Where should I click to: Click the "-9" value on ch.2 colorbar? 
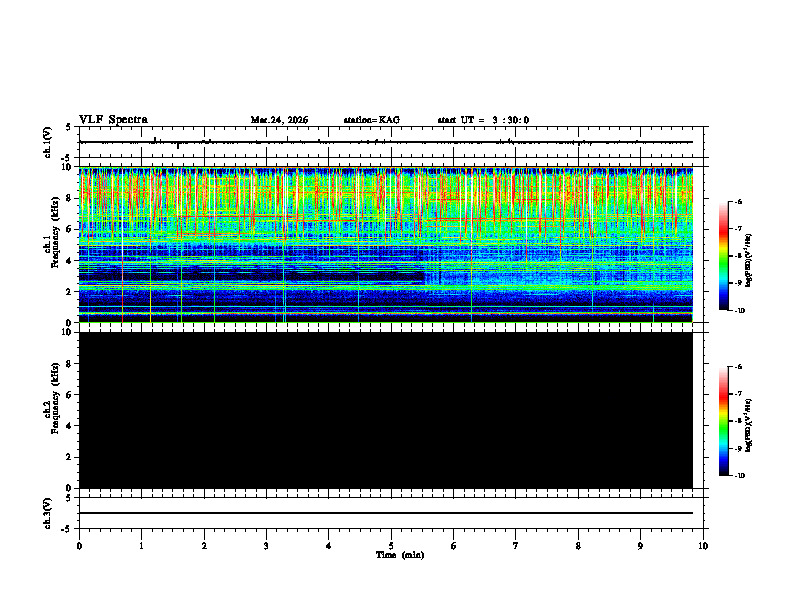[x=738, y=448]
